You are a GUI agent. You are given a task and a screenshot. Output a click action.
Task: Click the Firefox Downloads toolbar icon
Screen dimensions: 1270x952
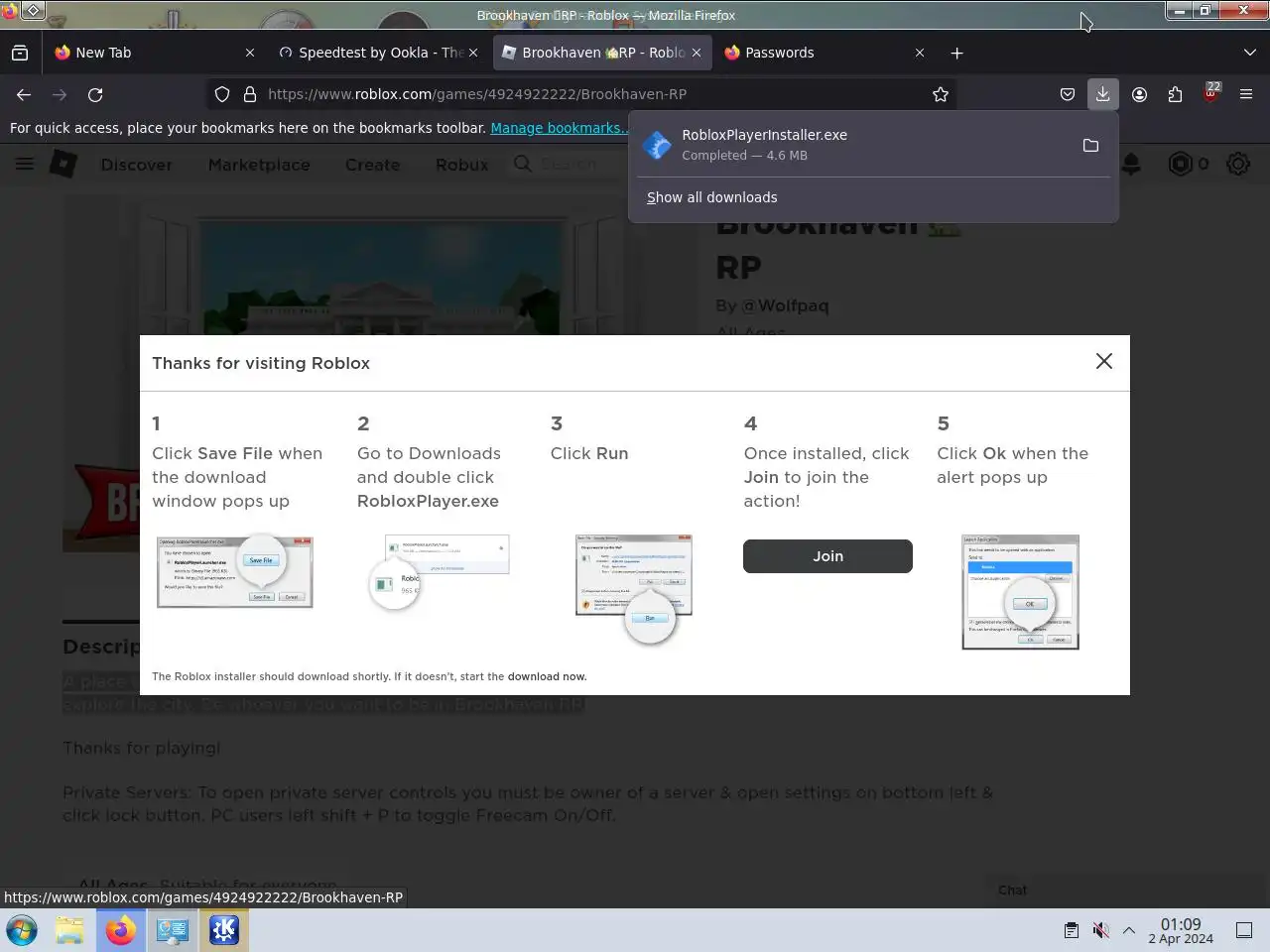1102,94
